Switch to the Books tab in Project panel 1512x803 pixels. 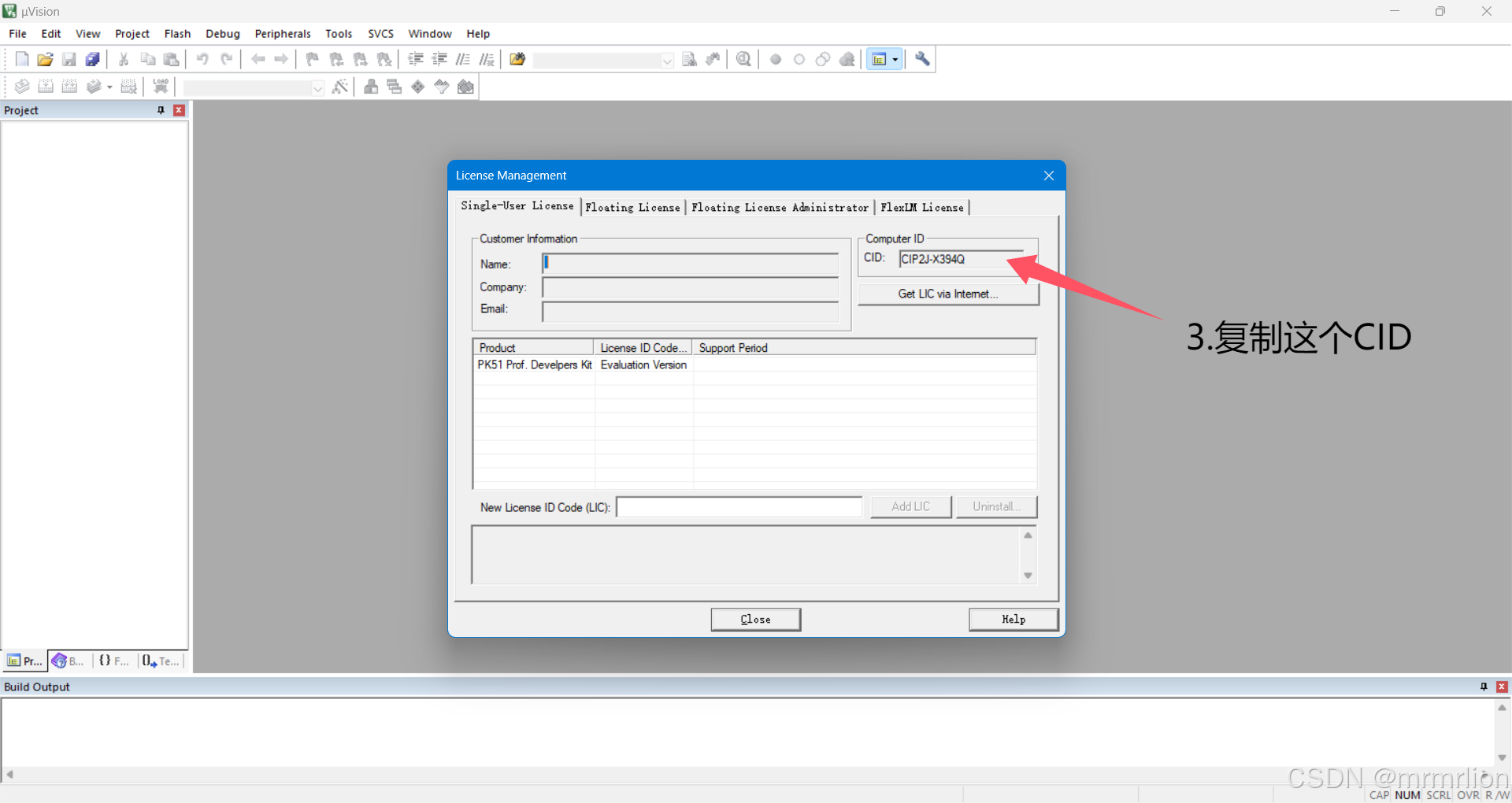[69, 661]
